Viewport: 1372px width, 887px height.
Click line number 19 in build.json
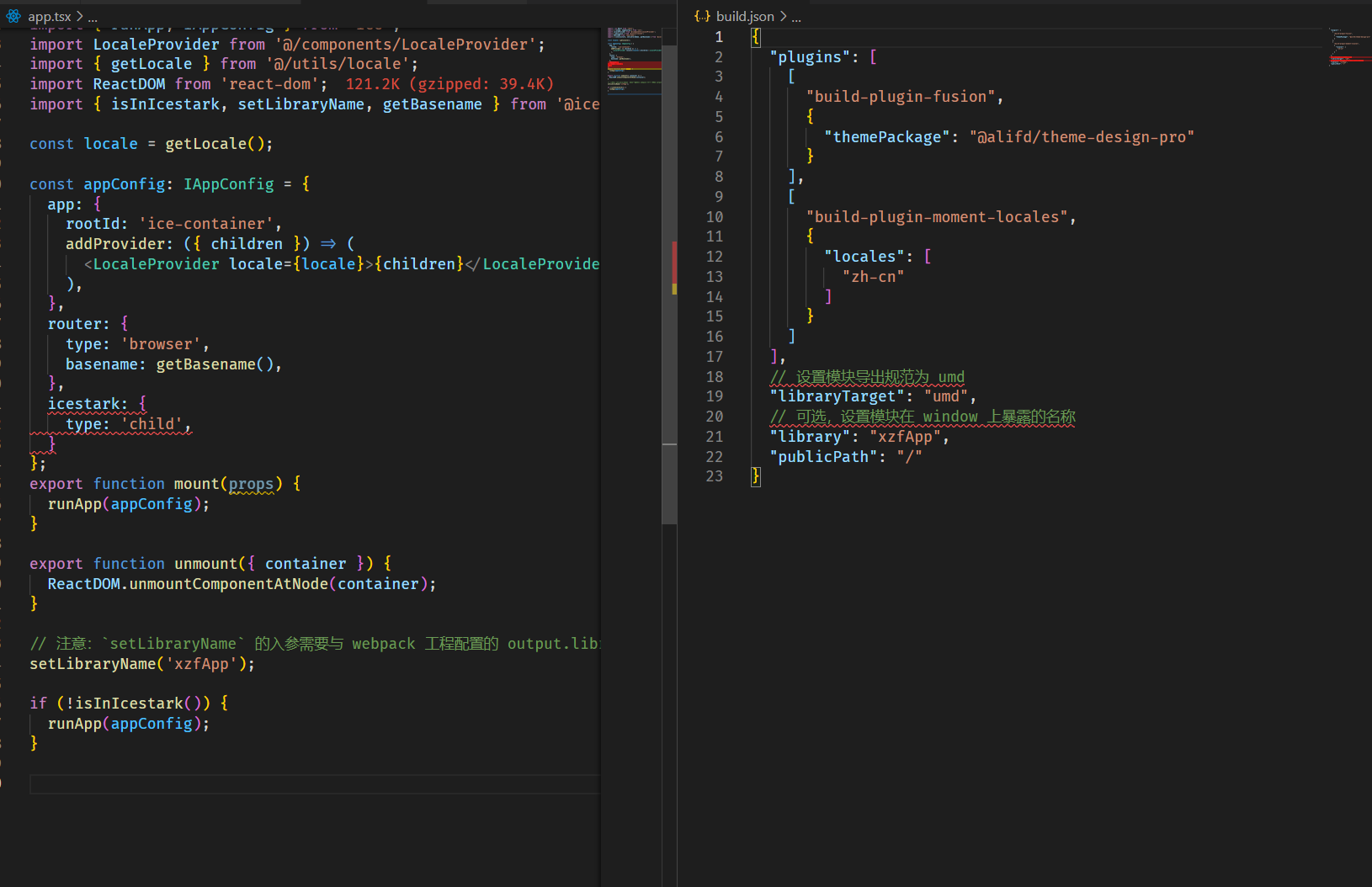714,396
